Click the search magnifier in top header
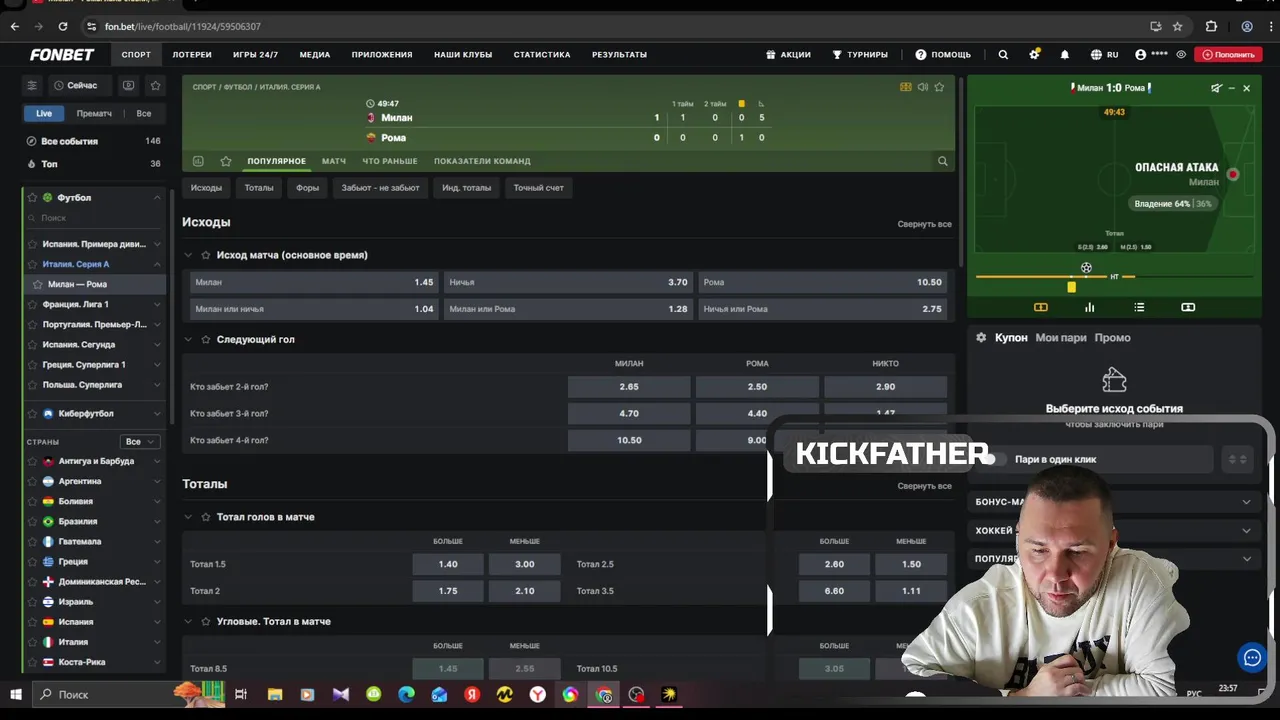Image resolution: width=1280 pixels, height=720 pixels. (x=1003, y=55)
